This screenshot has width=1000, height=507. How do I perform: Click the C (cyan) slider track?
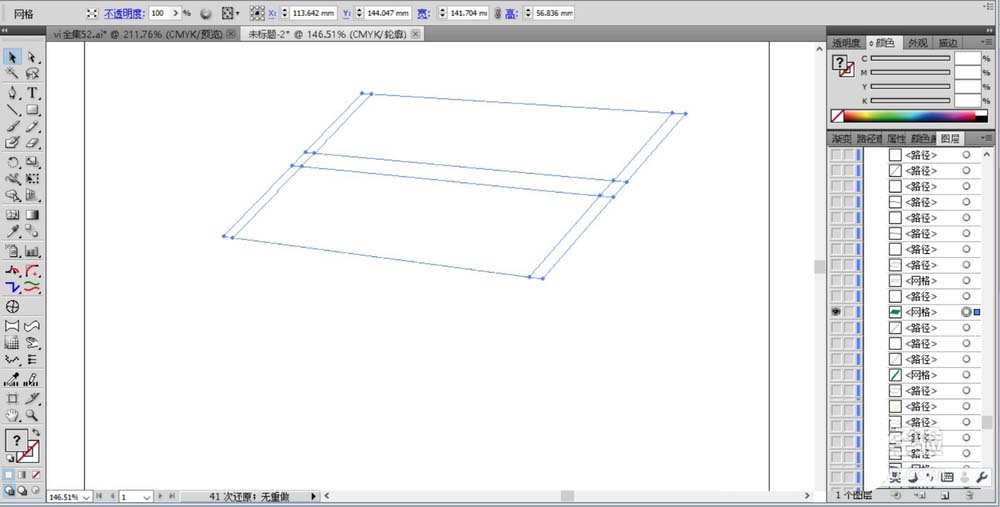point(910,58)
